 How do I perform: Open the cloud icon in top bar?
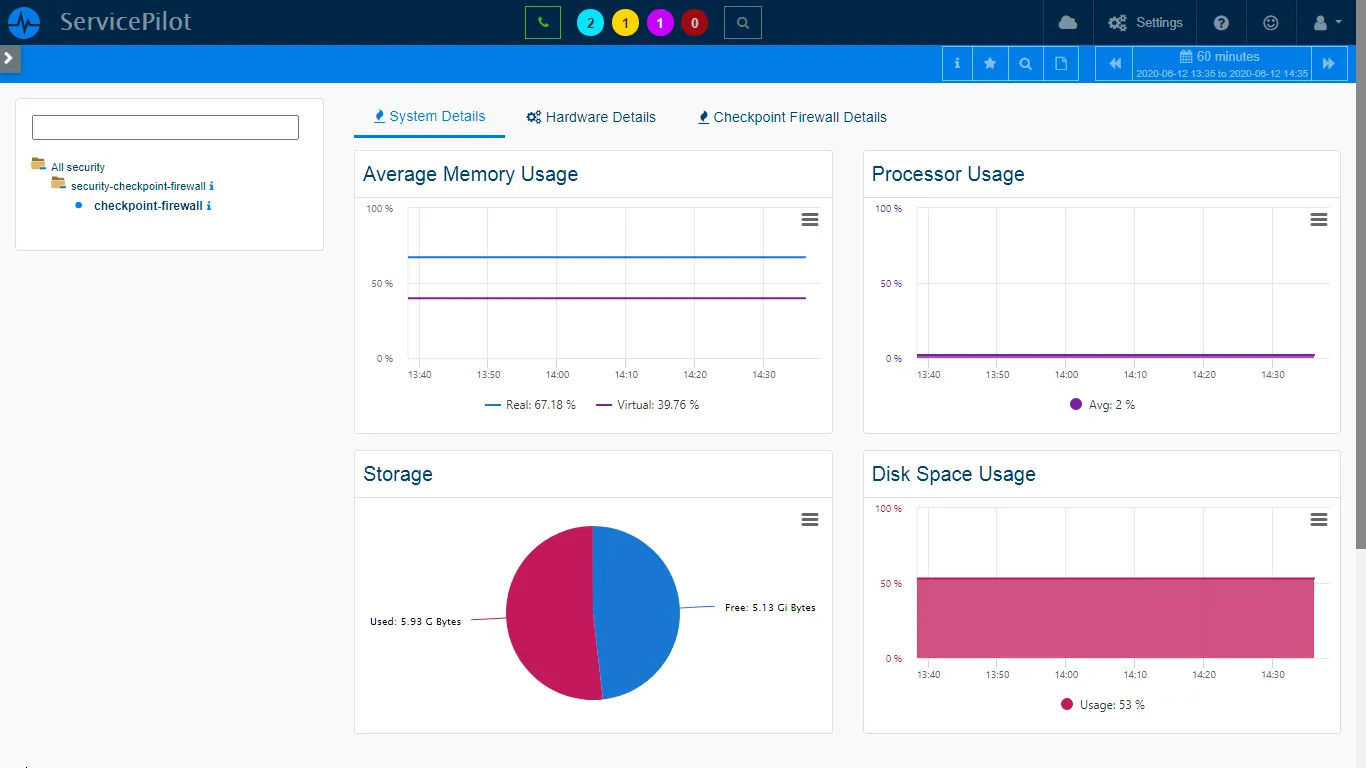[x=1068, y=22]
